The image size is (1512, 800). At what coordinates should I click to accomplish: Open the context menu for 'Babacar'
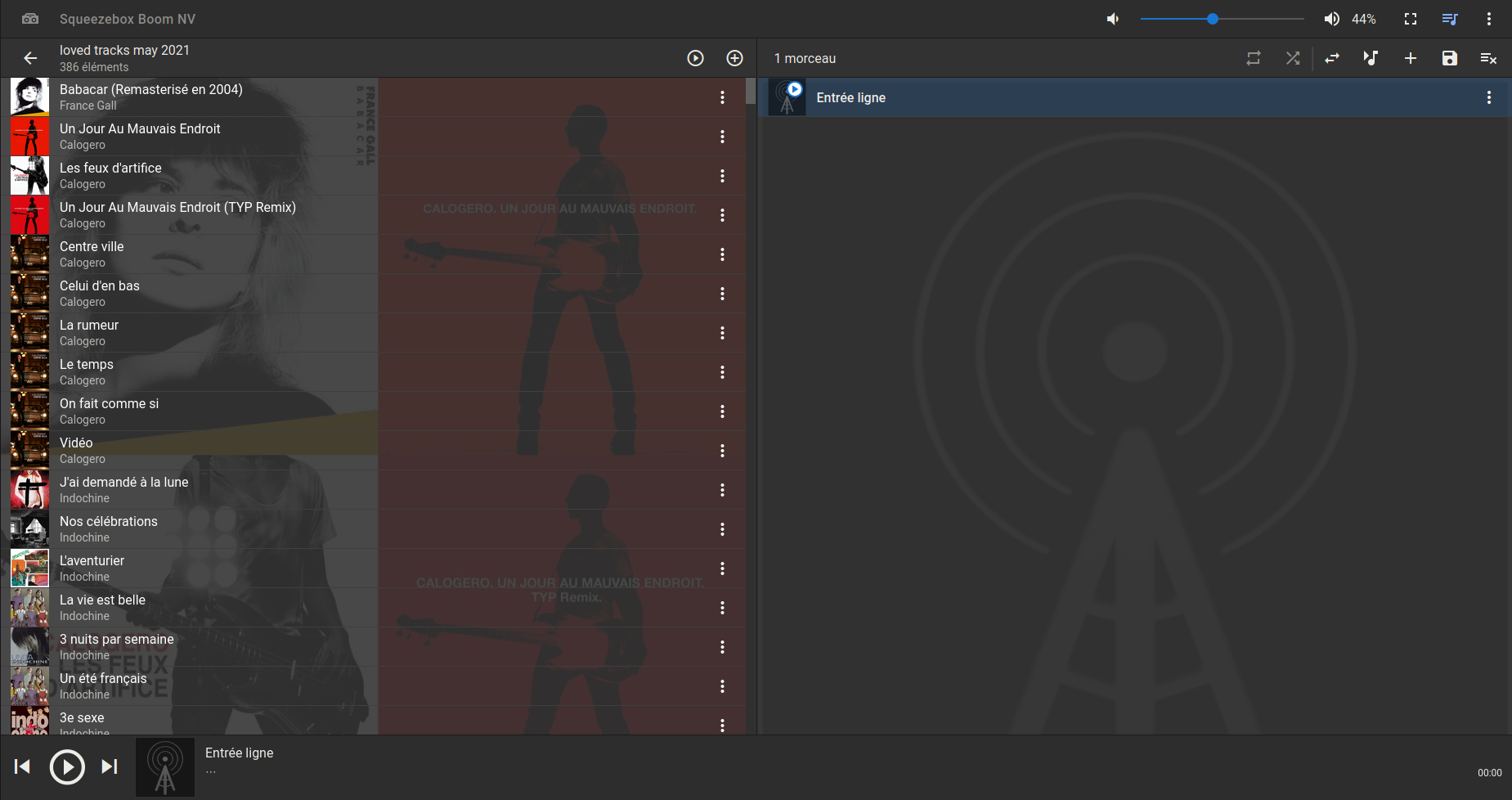723,97
